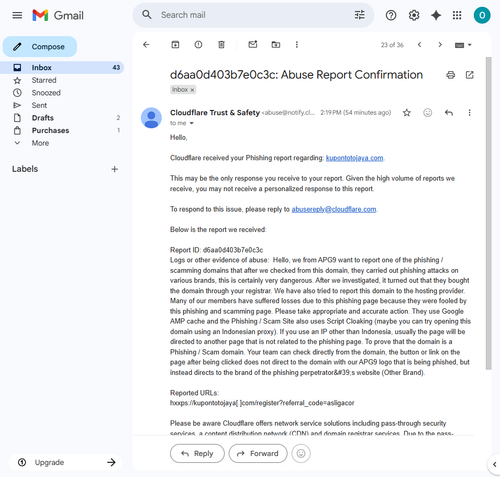Open the main menu hamburger icon
This screenshot has height=477, width=500.
coord(17,15)
